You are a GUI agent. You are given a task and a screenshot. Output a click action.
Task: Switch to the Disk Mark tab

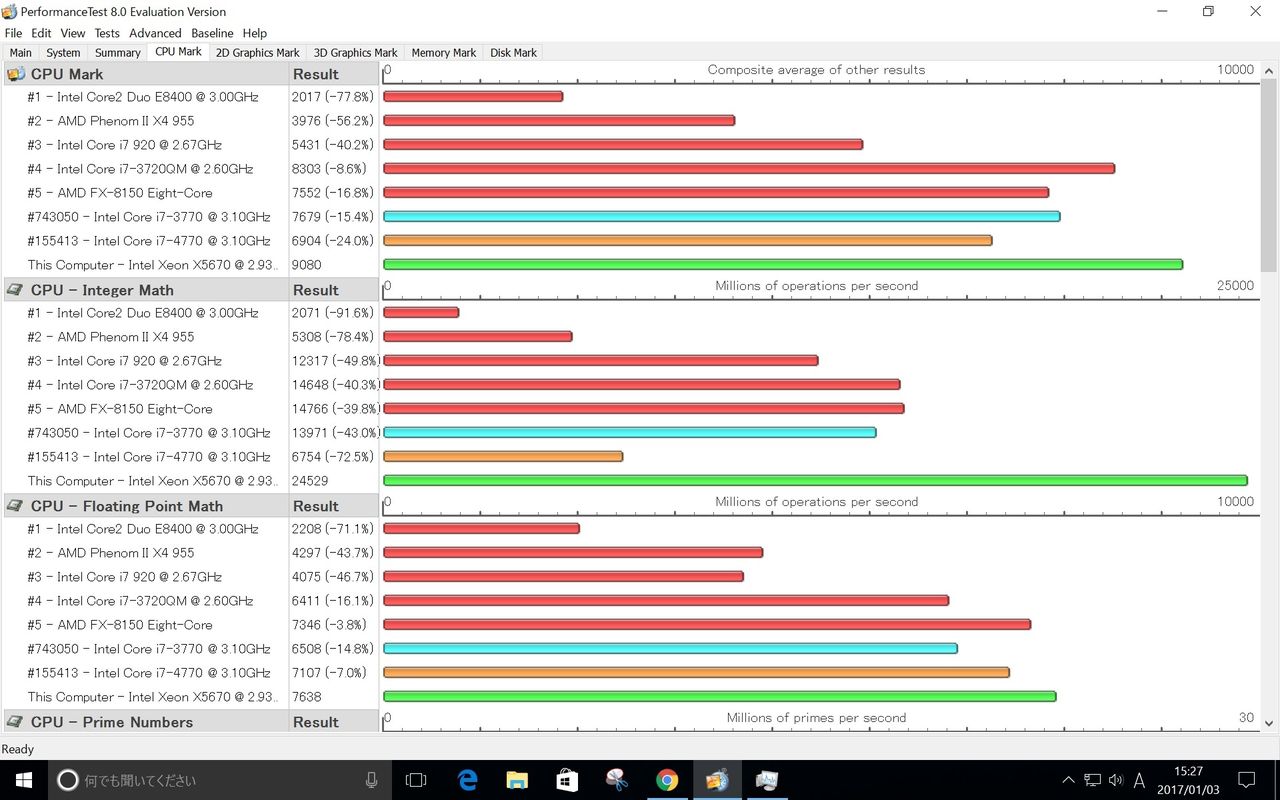click(x=513, y=52)
